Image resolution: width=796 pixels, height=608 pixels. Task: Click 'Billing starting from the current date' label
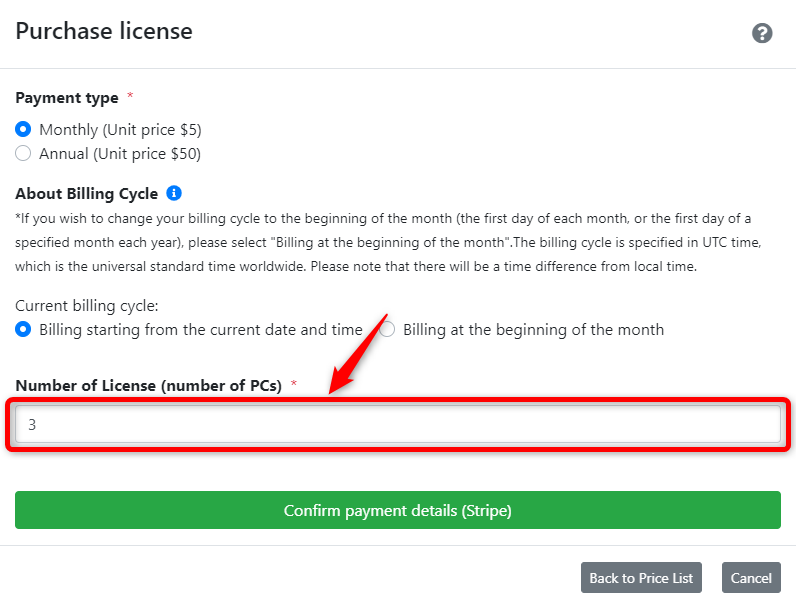(201, 330)
